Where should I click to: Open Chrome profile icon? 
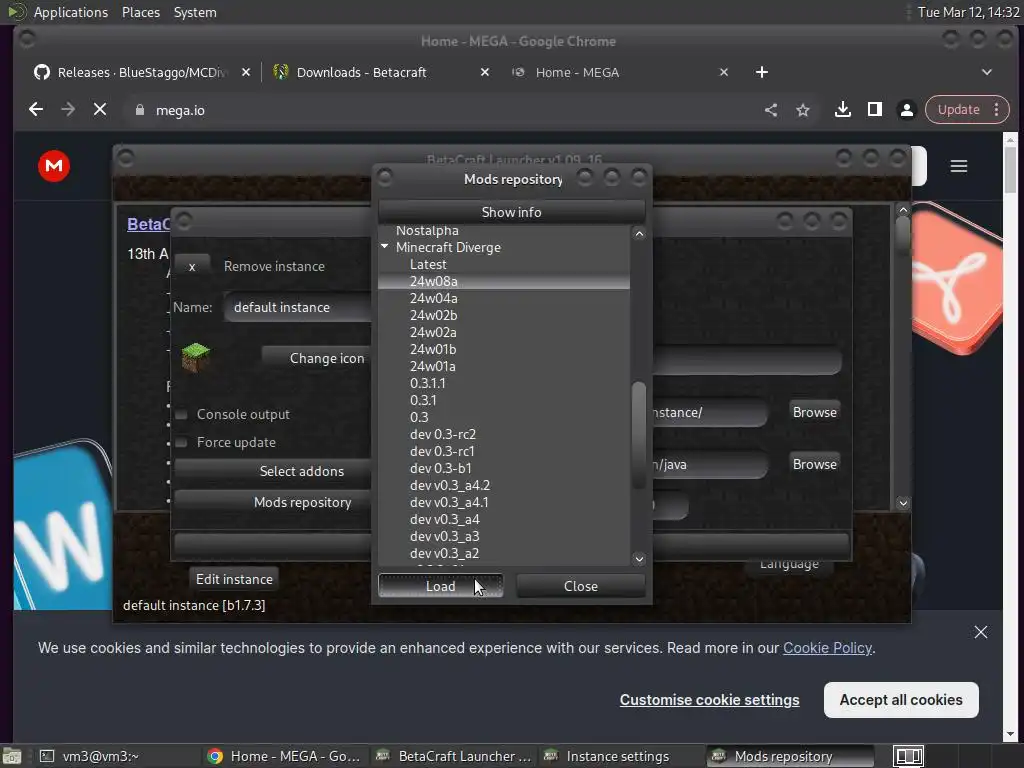(906, 110)
